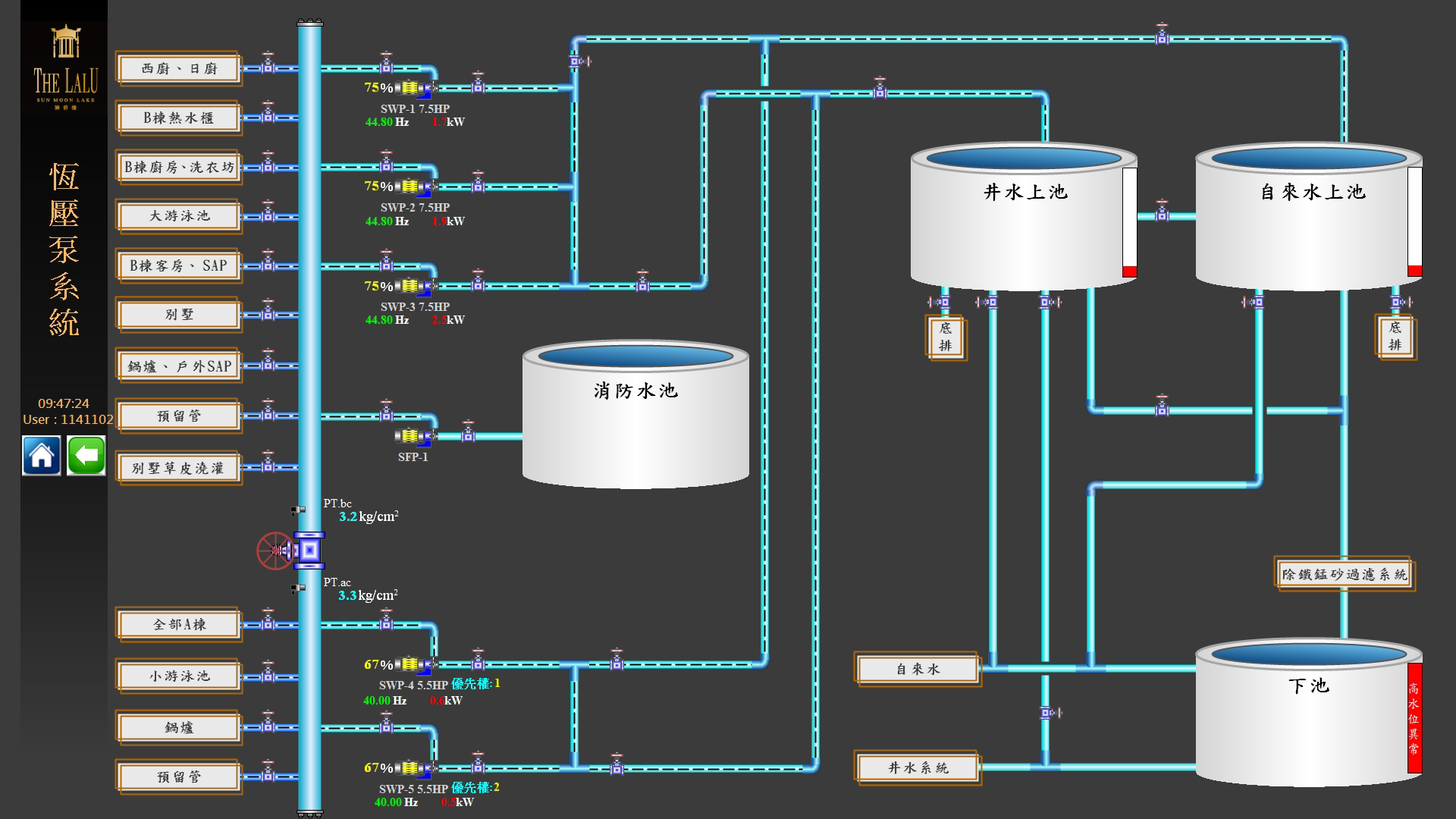Click the SWP-1 pump icon
Screen dimensions: 1456x819
[413, 88]
